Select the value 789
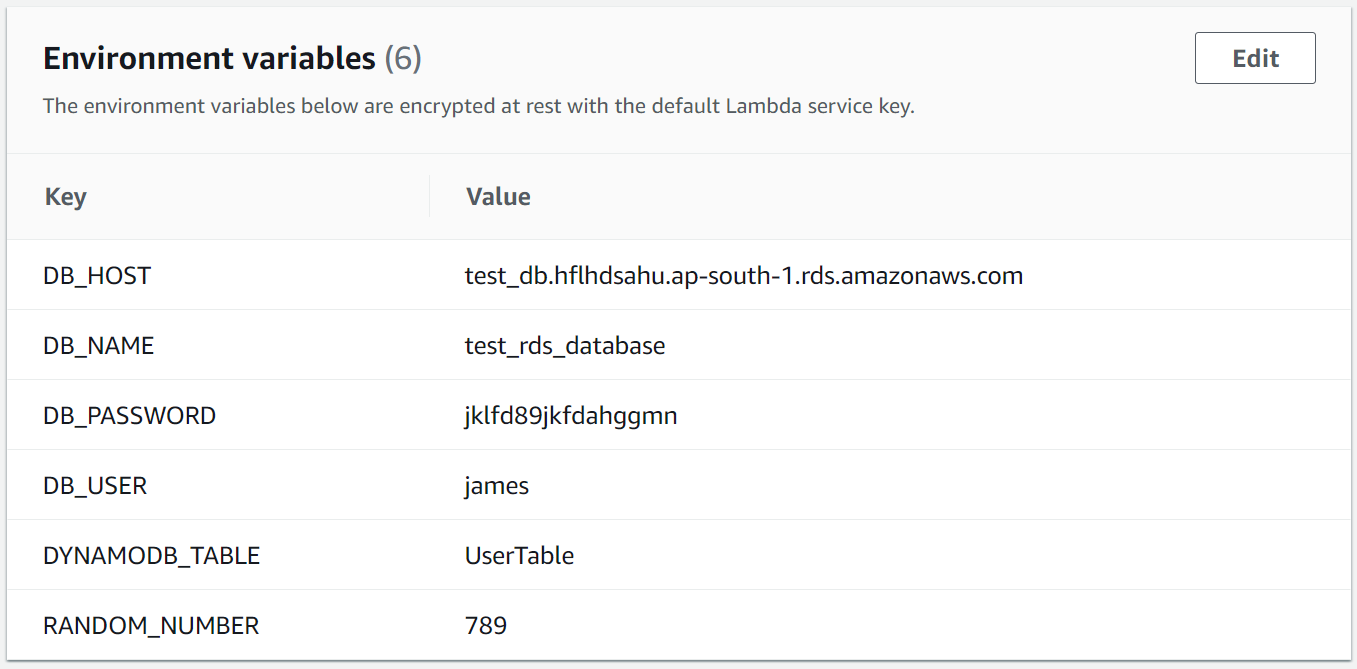This screenshot has height=669, width=1357. tap(487, 625)
